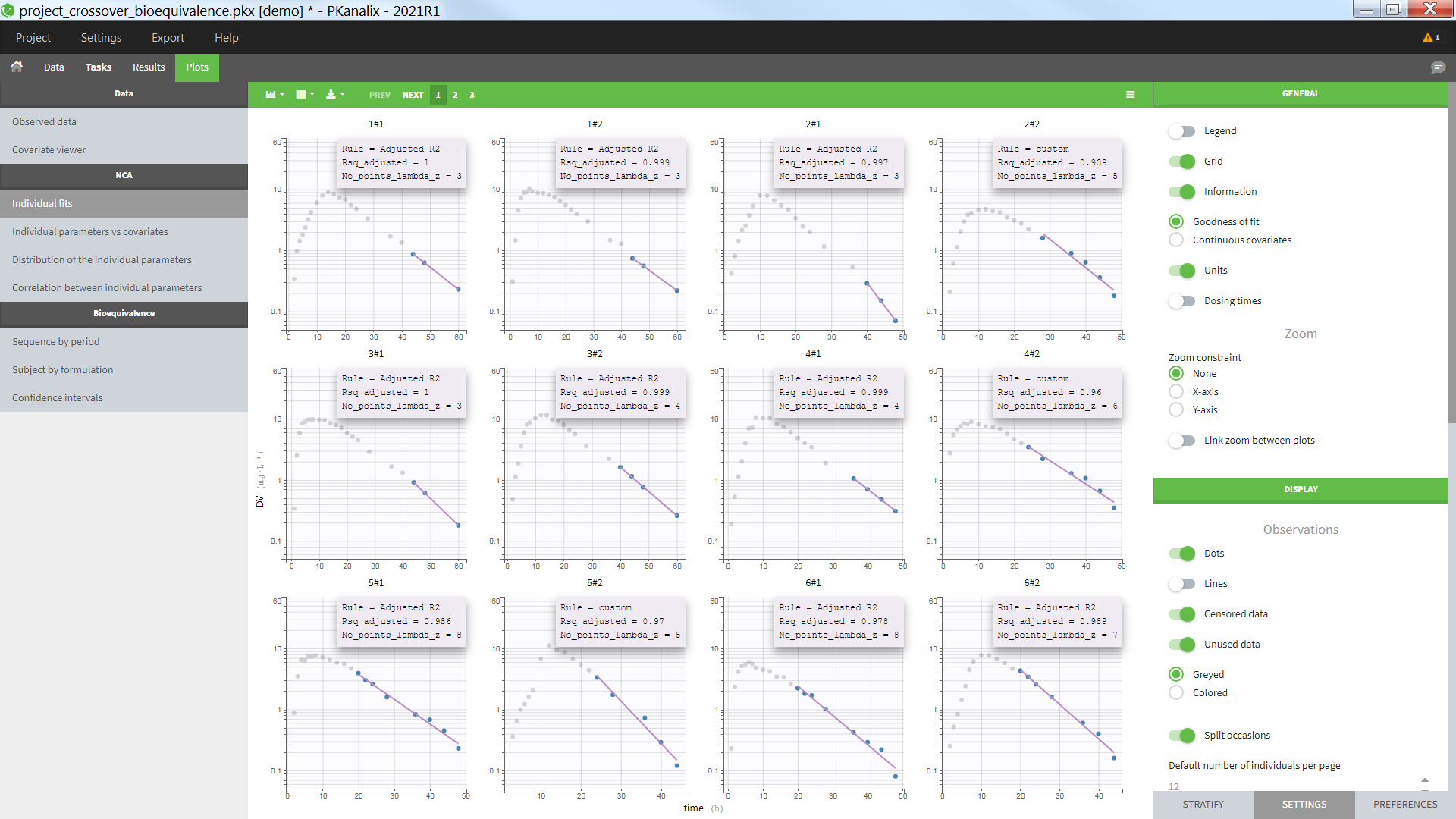The image size is (1456, 819).
Task: Click the home icon
Action: pos(17,67)
